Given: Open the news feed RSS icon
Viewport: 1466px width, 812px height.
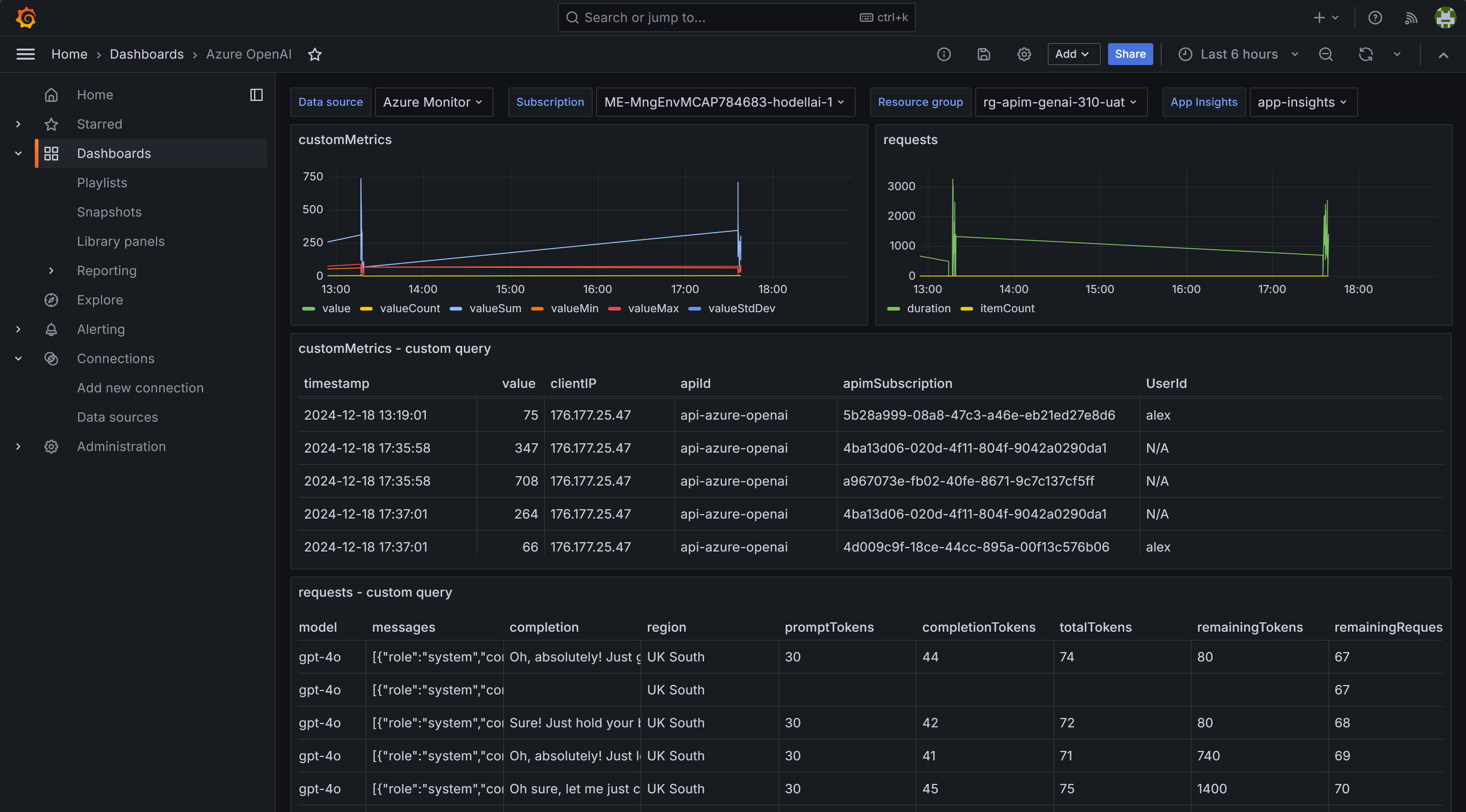Looking at the screenshot, I should pos(1411,18).
